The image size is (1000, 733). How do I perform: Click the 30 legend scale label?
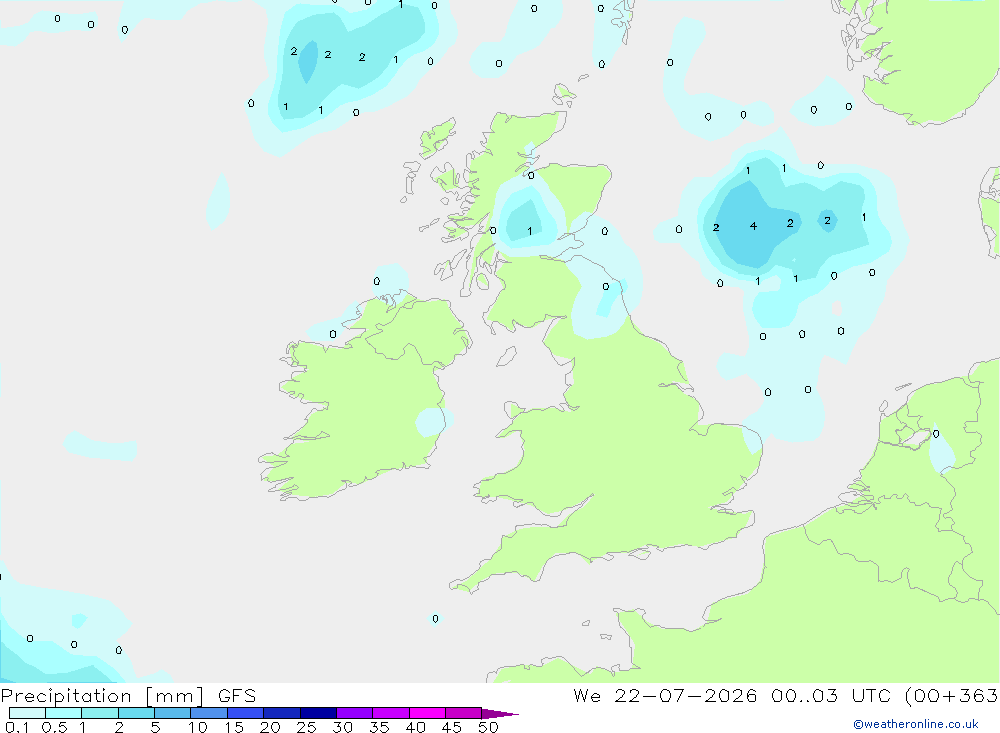pyautogui.click(x=343, y=727)
